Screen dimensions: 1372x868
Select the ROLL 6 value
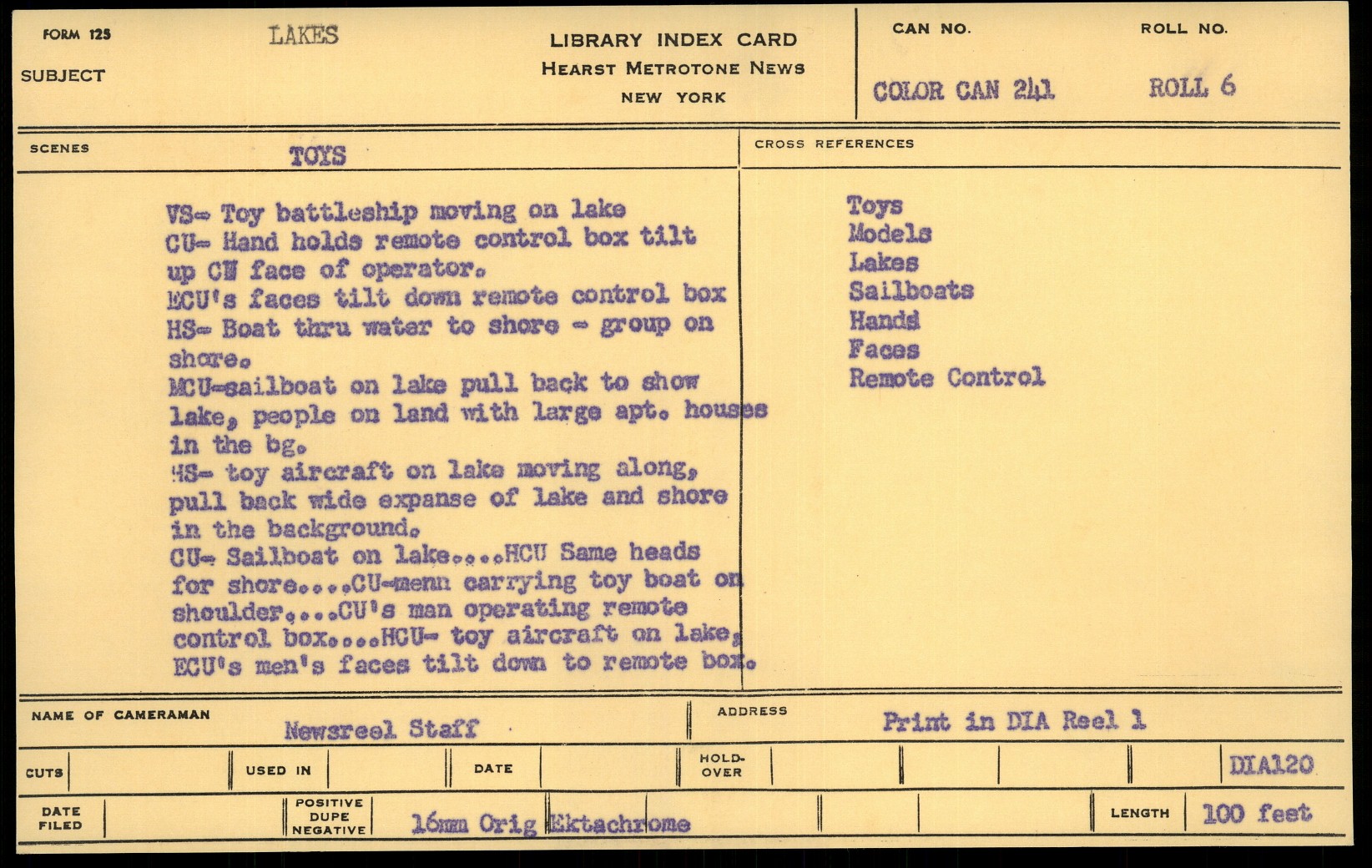point(1192,87)
